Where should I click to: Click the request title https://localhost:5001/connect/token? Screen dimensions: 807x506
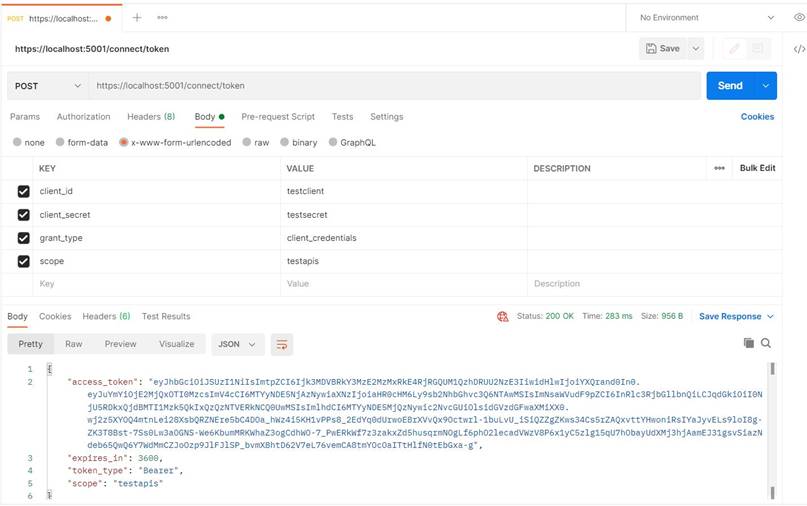[92, 49]
